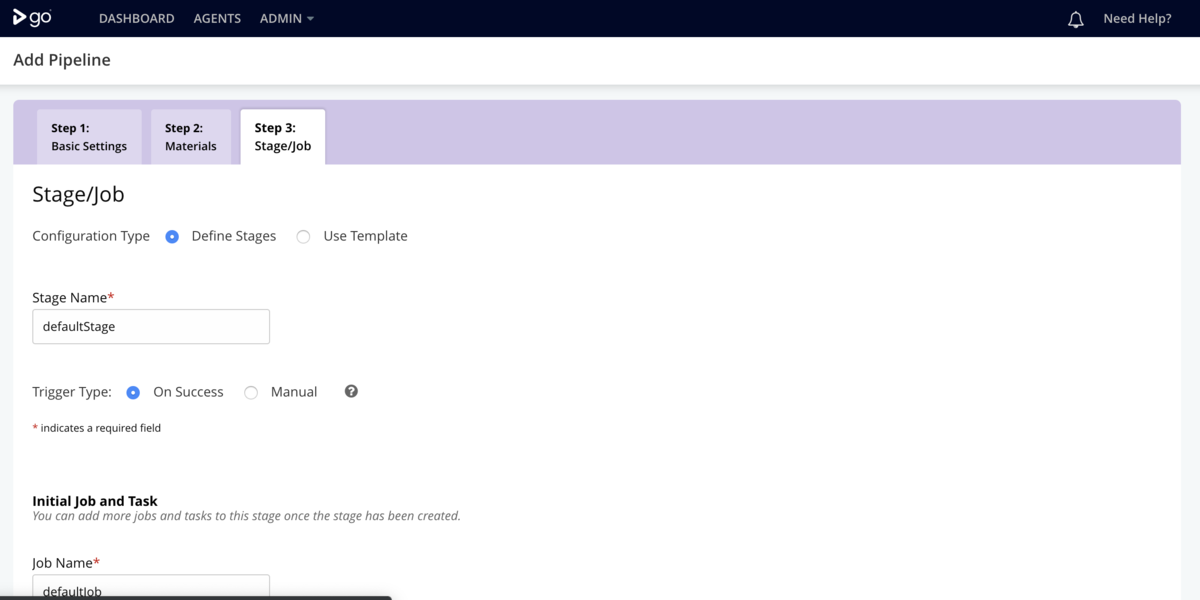
Task: Expand the Admin dropdown menu
Action: [x=286, y=18]
